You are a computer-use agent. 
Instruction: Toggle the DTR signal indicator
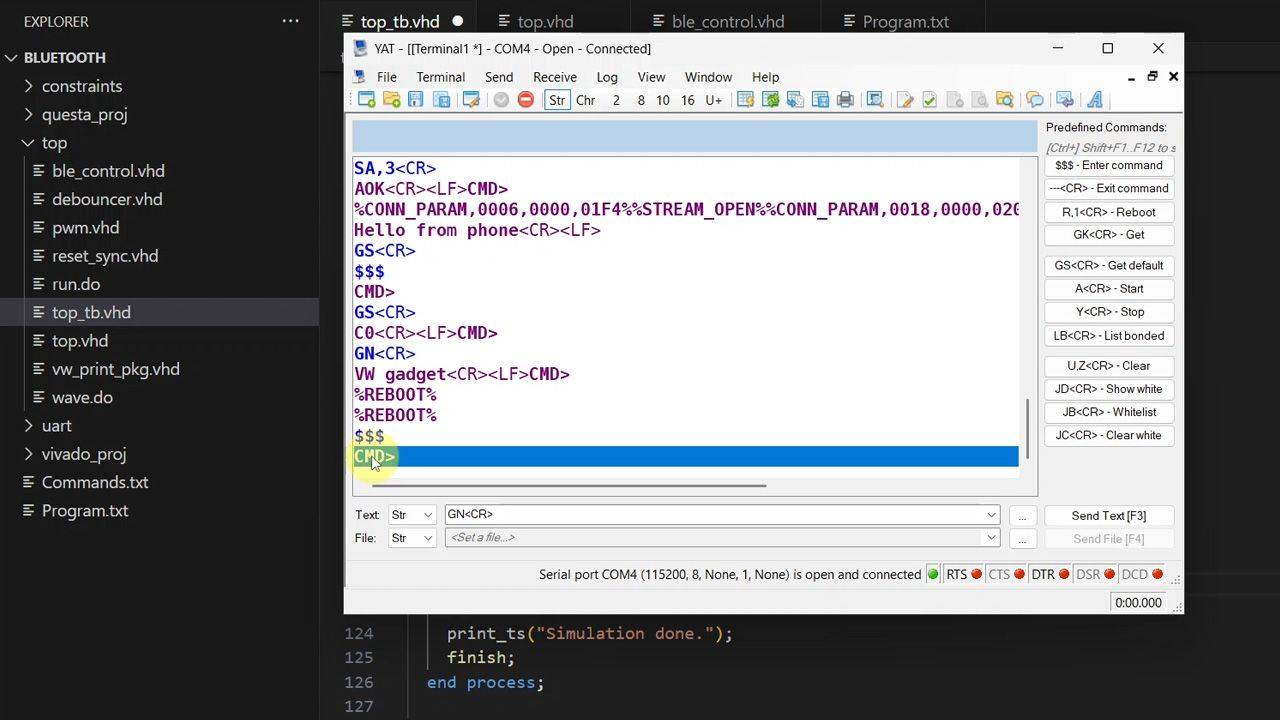[1050, 574]
